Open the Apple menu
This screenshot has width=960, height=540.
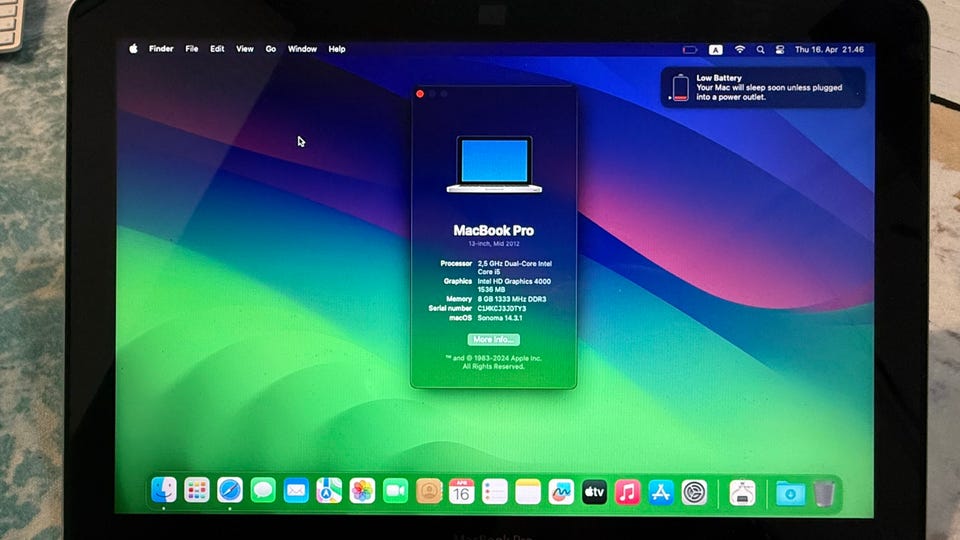pyautogui.click(x=133, y=49)
